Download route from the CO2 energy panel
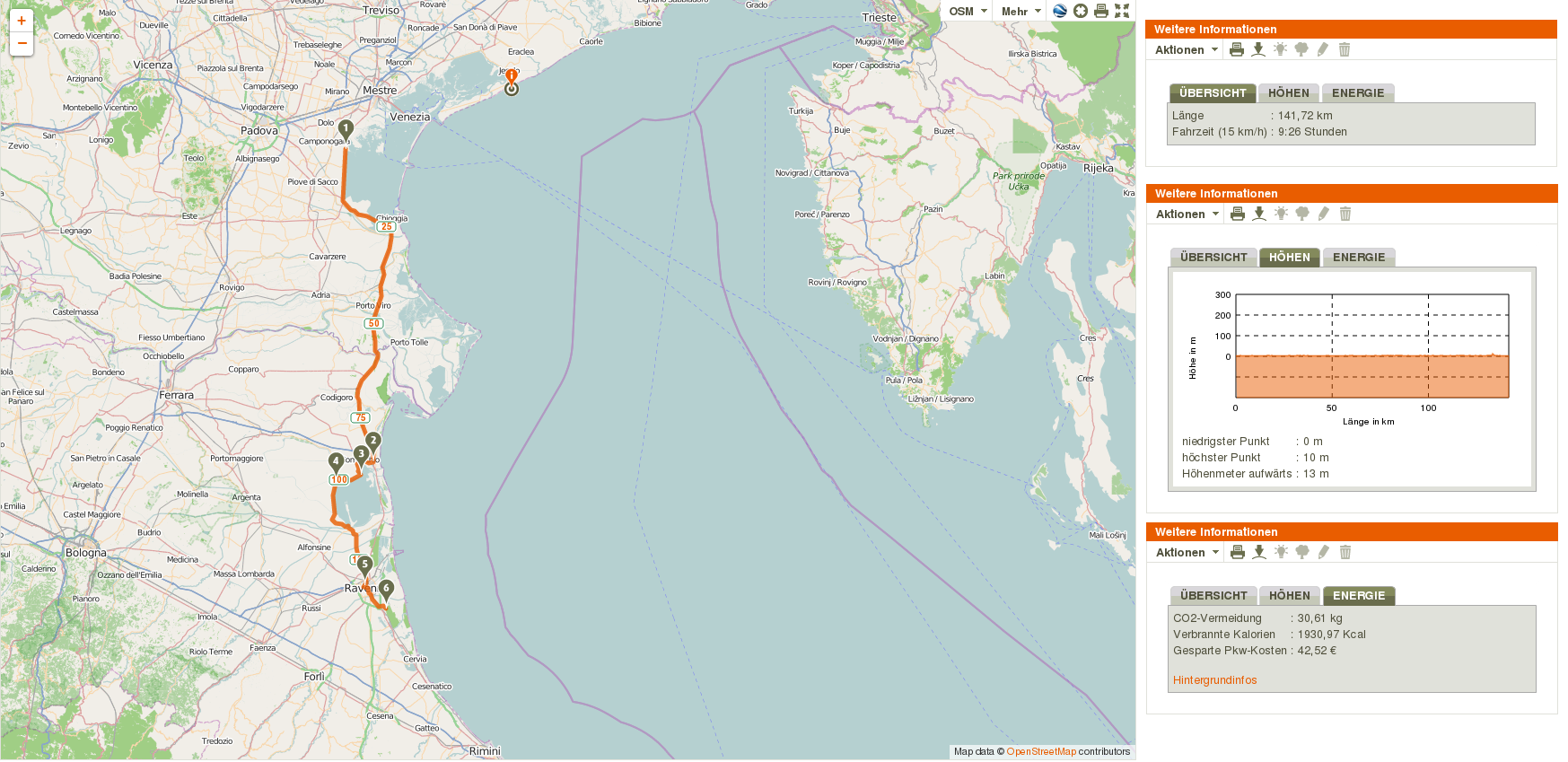Viewport: 1568px width, 762px height. click(1259, 552)
